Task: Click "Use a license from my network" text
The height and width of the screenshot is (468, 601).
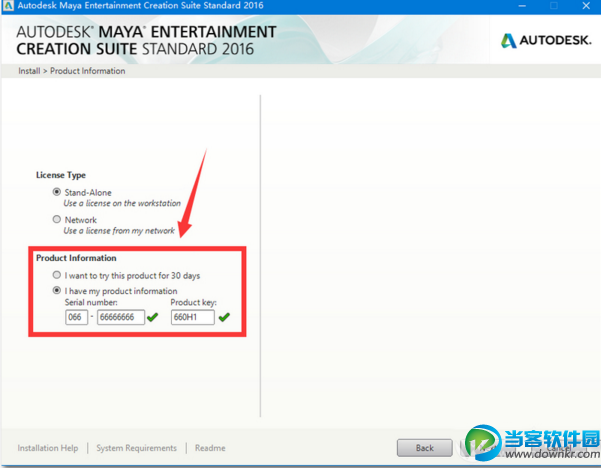Action: point(119,231)
